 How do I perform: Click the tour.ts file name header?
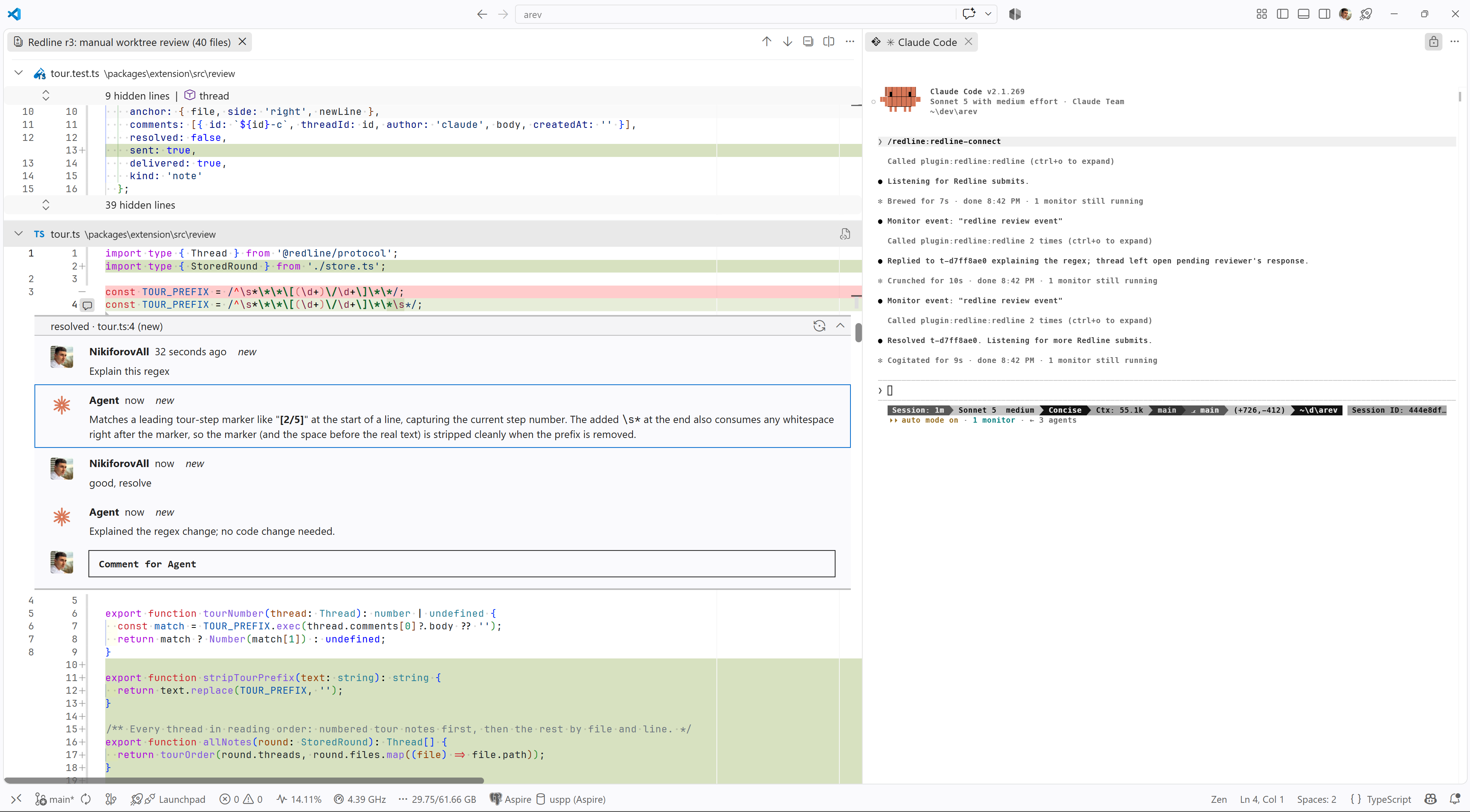pos(65,235)
